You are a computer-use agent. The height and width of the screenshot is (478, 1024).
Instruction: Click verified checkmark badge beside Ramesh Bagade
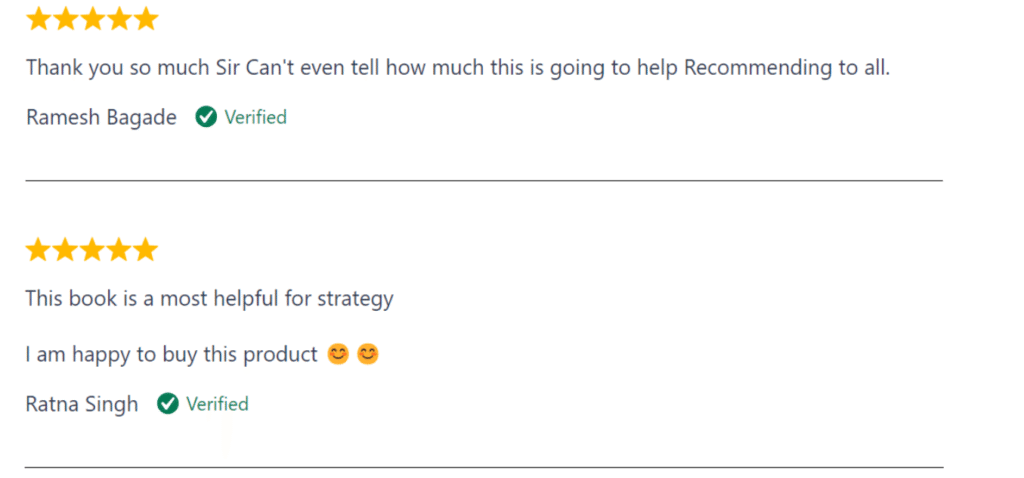[206, 118]
